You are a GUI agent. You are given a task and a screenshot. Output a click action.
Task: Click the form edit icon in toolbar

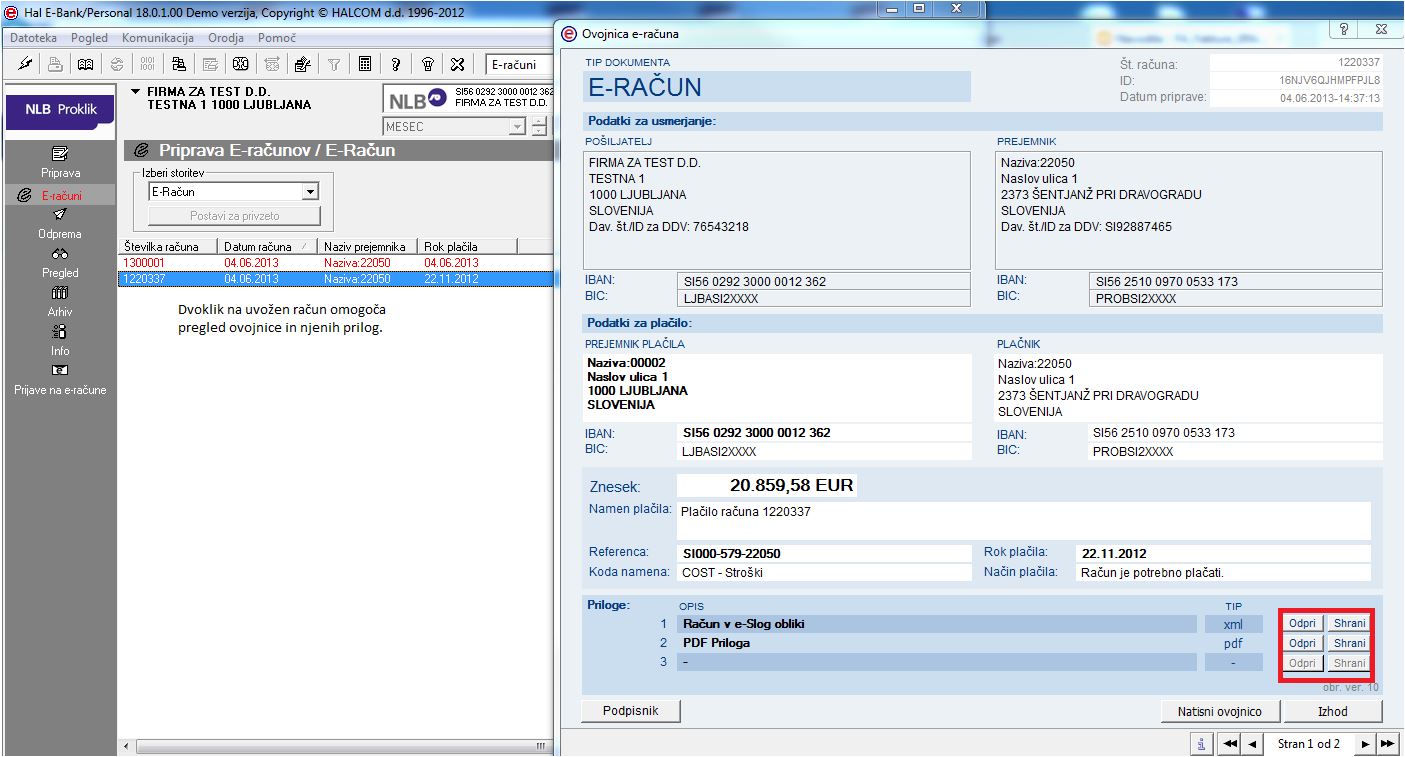tap(210, 64)
